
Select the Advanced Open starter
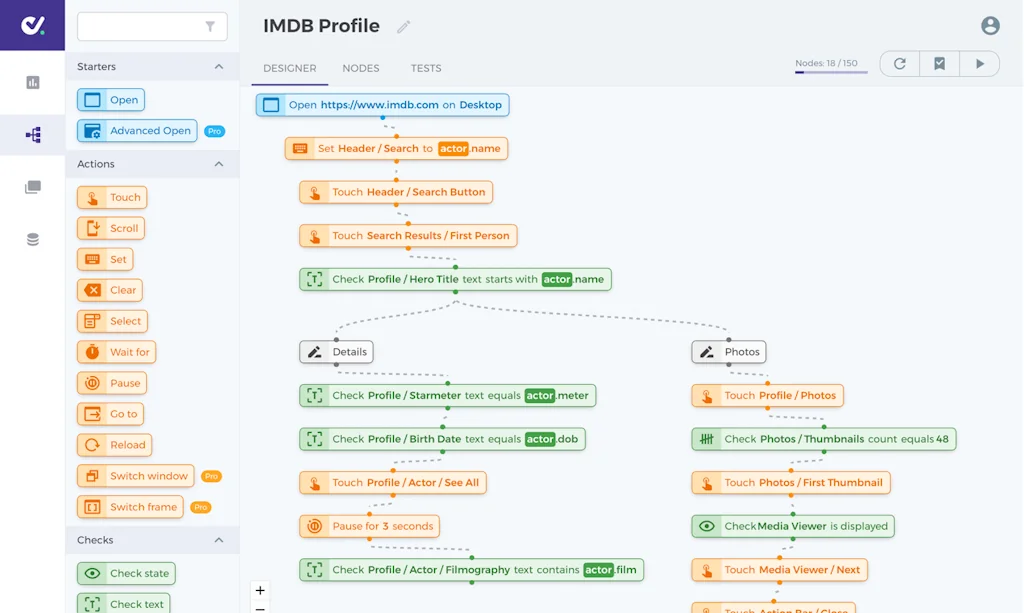(136, 130)
